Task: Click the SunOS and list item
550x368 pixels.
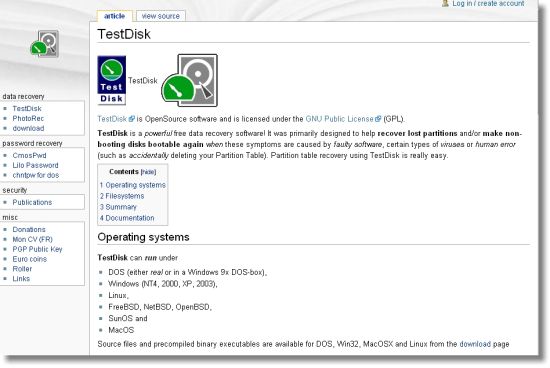Action: click(128, 318)
